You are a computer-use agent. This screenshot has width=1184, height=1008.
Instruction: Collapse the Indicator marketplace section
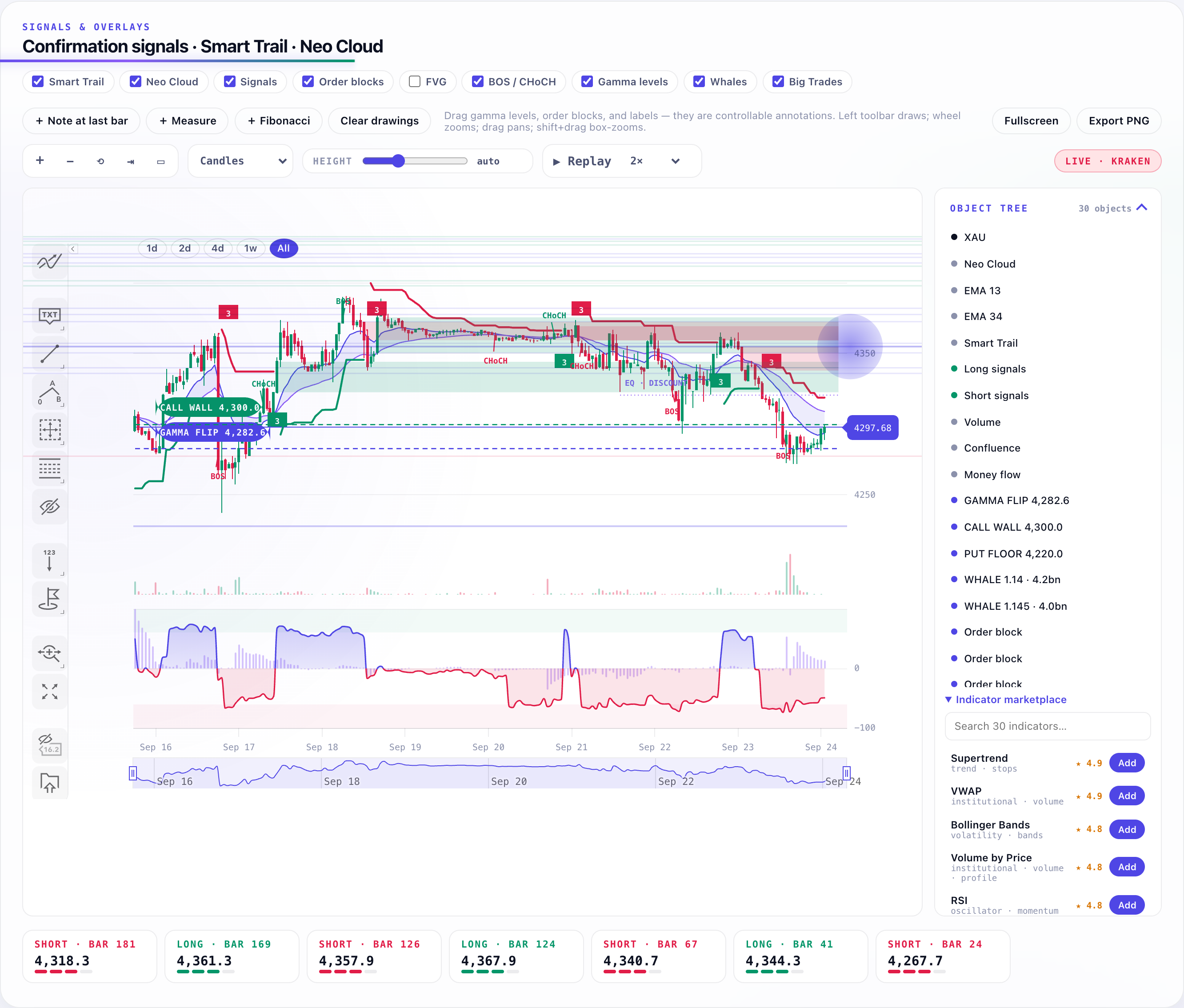coord(1006,700)
